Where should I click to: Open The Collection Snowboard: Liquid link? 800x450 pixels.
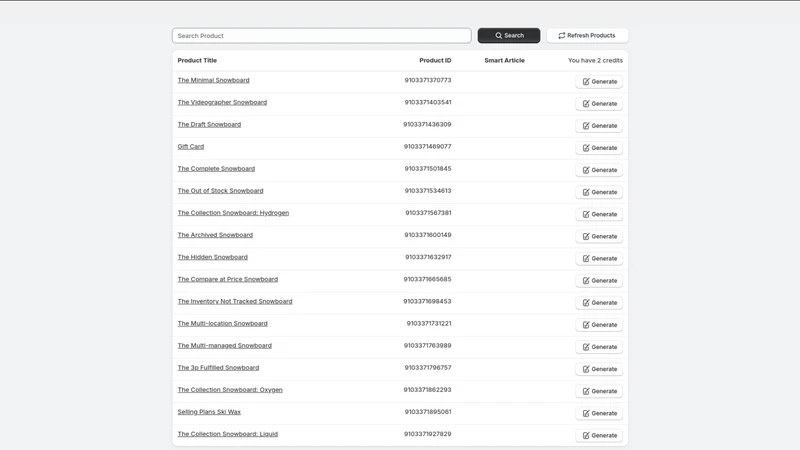[228, 434]
